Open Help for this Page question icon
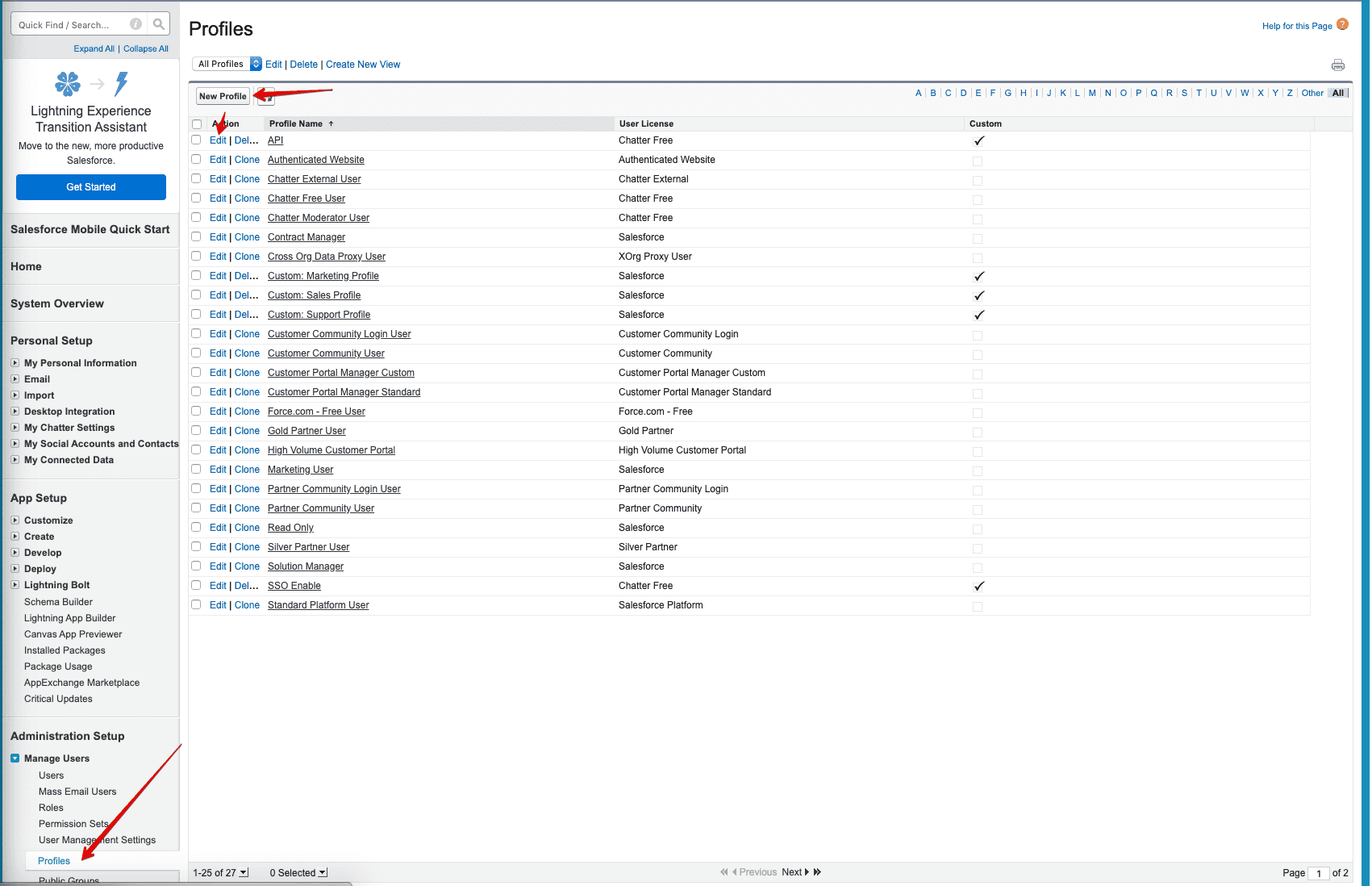1372x886 pixels. (x=1342, y=24)
